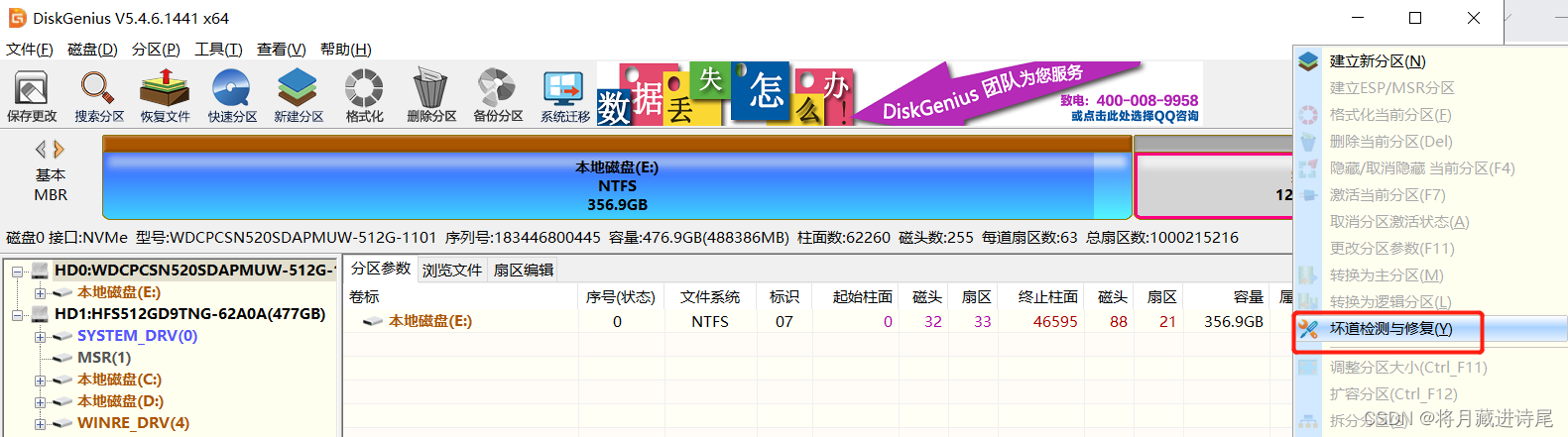Click the Recover Files (恢复文件) toolbar icon
The width and height of the screenshot is (1568, 437).
point(165,96)
